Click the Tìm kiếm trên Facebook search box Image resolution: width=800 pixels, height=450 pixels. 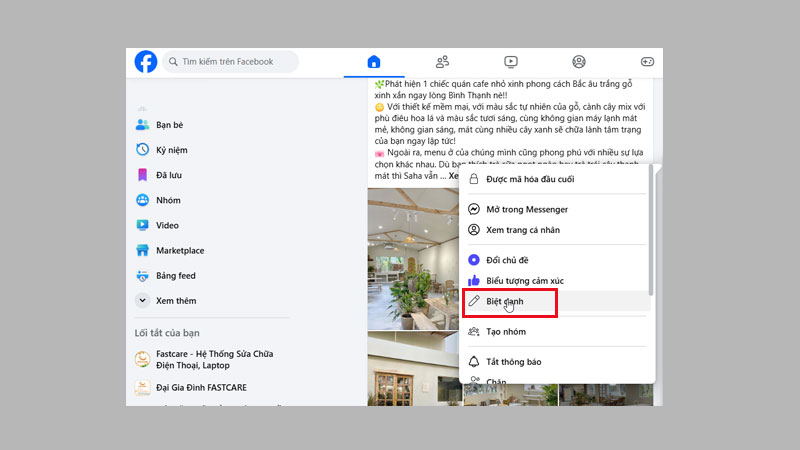click(232, 62)
